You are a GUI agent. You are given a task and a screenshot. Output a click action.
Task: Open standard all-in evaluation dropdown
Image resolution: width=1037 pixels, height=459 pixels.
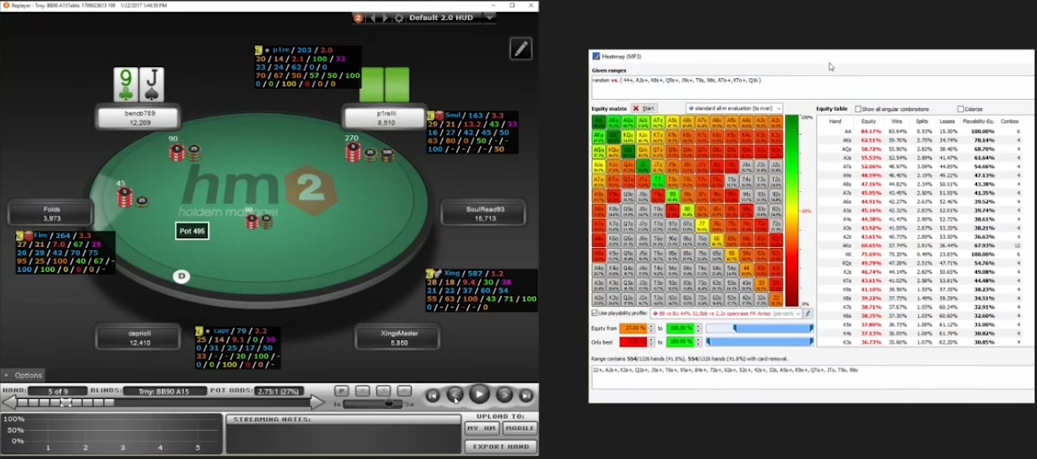[x=734, y=108]
